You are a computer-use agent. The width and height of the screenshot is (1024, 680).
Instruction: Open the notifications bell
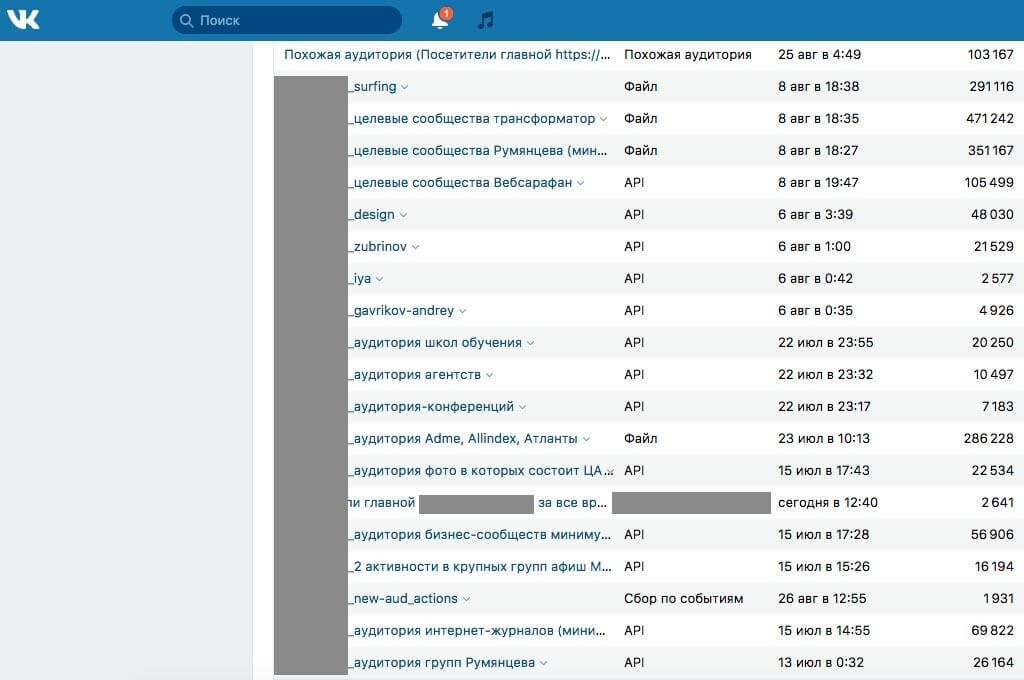[x=440, y=20]
